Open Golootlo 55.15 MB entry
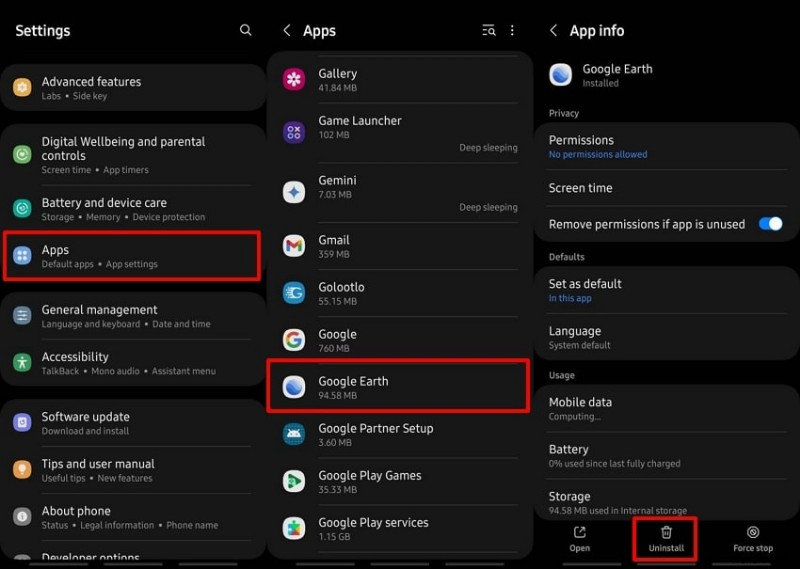800x569 pixels. click(x=400, y=293)
